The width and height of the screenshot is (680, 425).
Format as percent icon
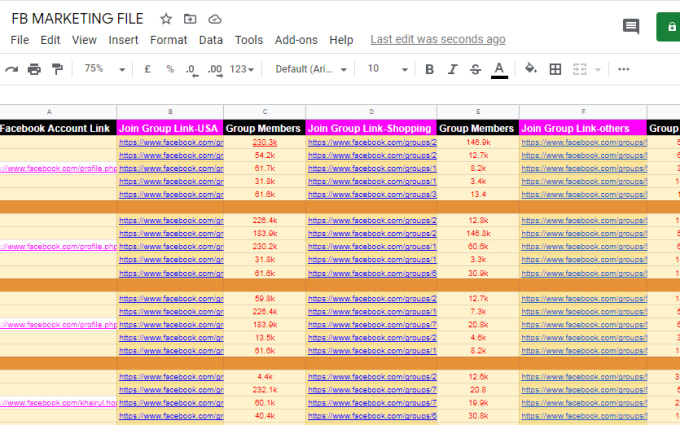170,69
